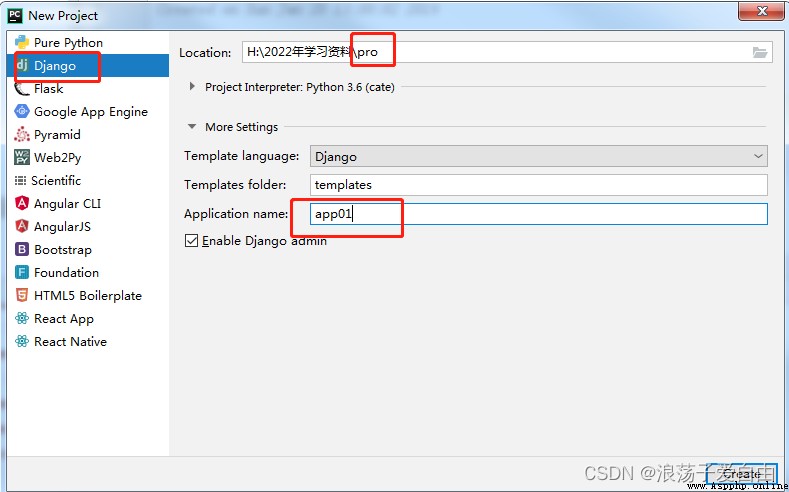
Task: Choose the Scientific label
Action: 56,180
